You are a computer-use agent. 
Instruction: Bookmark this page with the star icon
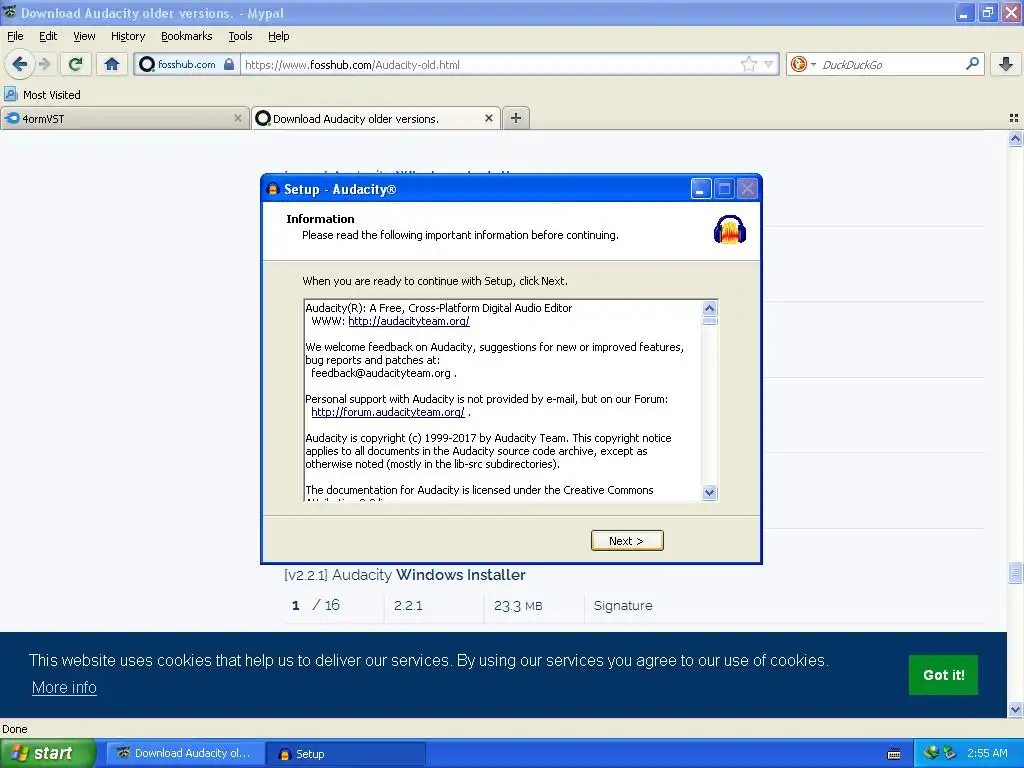[748, 64]
